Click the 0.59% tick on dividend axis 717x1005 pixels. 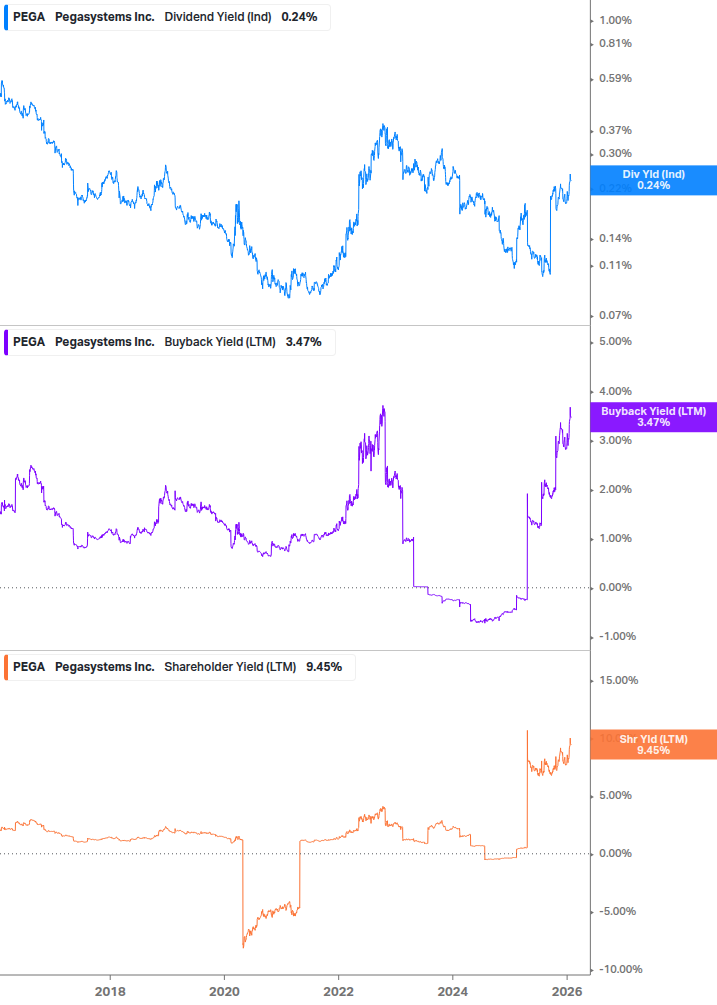click(615, 79)
